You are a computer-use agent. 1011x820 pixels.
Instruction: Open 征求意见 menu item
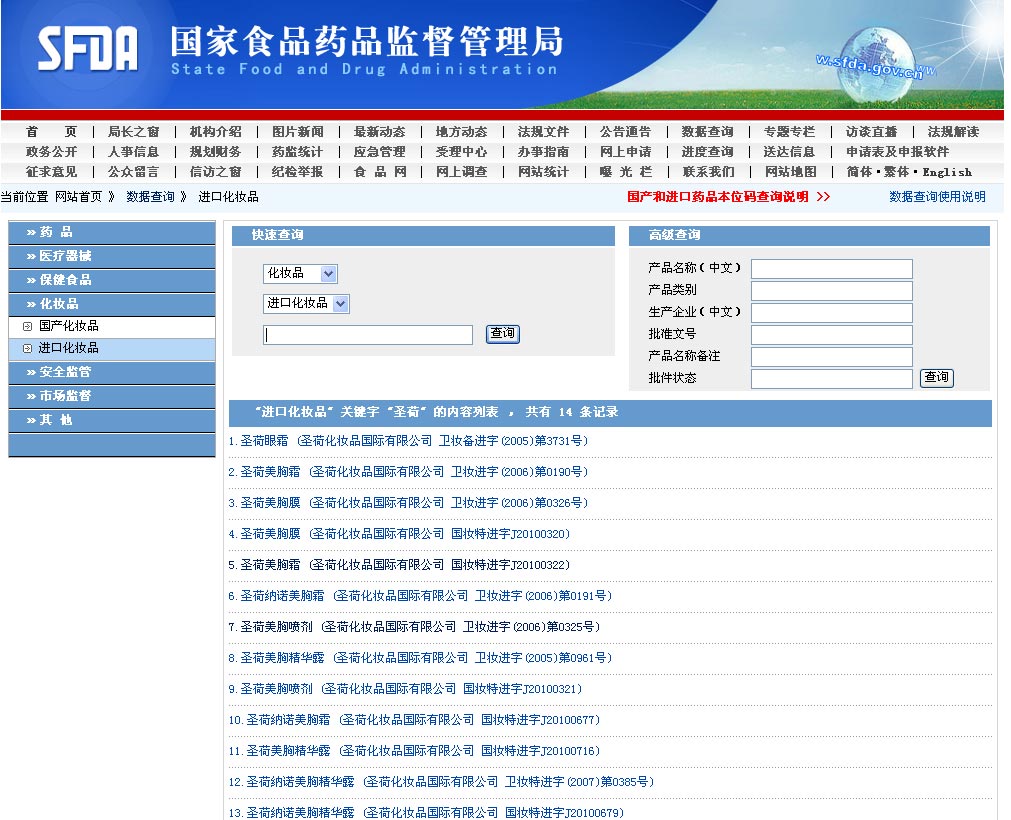click(x=51, y=172)
